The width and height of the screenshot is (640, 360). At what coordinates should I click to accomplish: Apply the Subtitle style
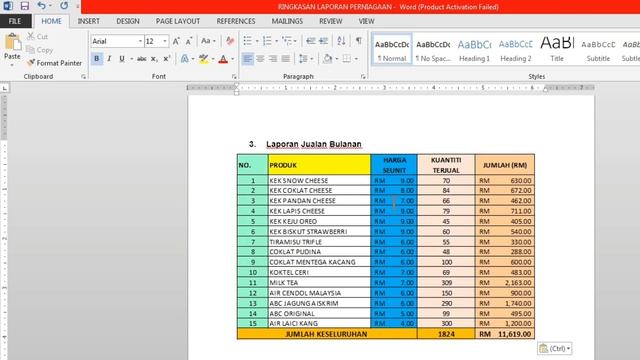[598, 49]
